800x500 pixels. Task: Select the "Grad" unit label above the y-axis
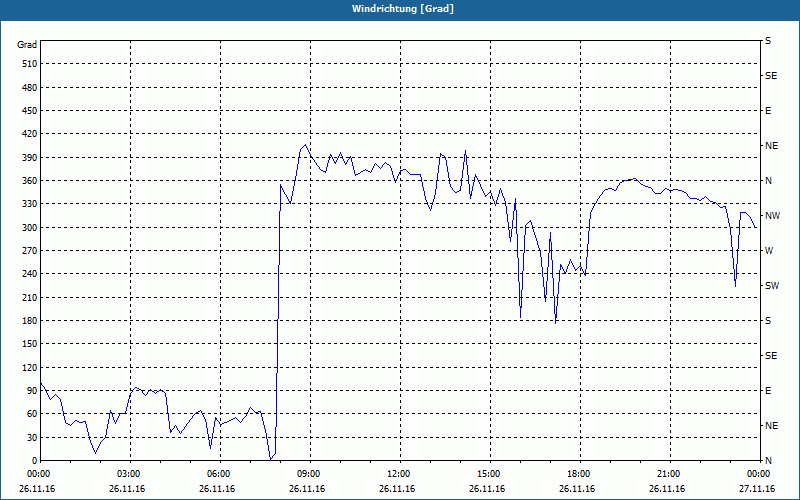(27, 45)
